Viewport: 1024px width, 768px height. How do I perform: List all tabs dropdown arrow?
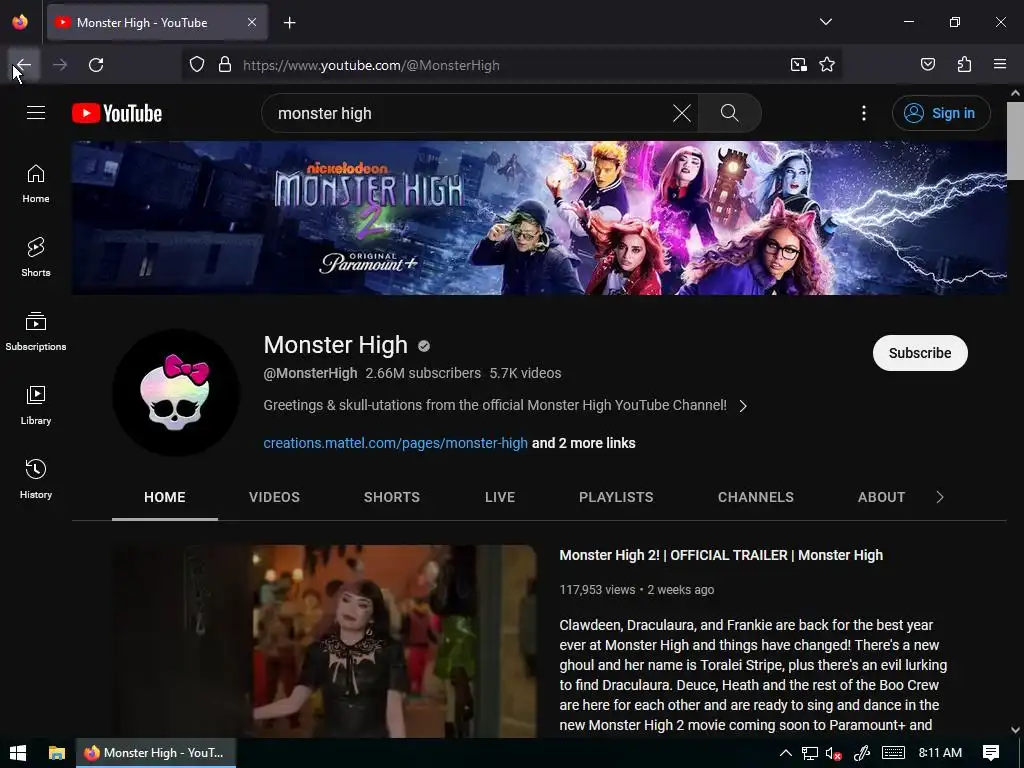click(825, 22)
